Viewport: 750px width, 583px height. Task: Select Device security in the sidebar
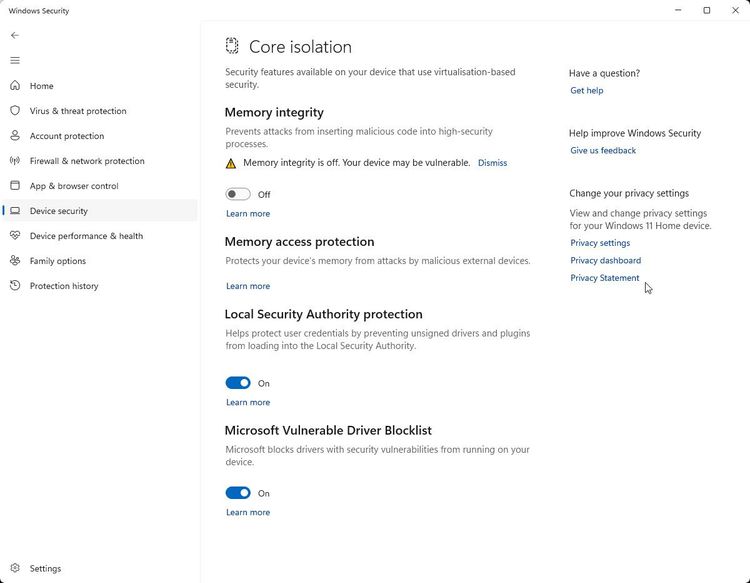59,211
